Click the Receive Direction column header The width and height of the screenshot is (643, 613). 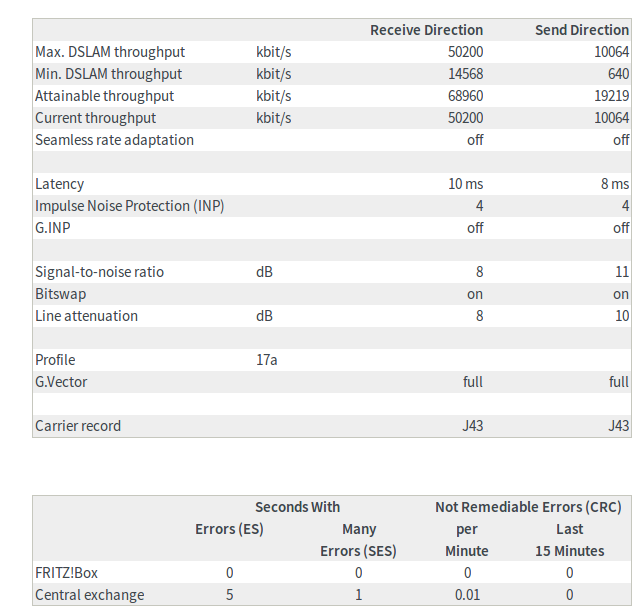426,30
